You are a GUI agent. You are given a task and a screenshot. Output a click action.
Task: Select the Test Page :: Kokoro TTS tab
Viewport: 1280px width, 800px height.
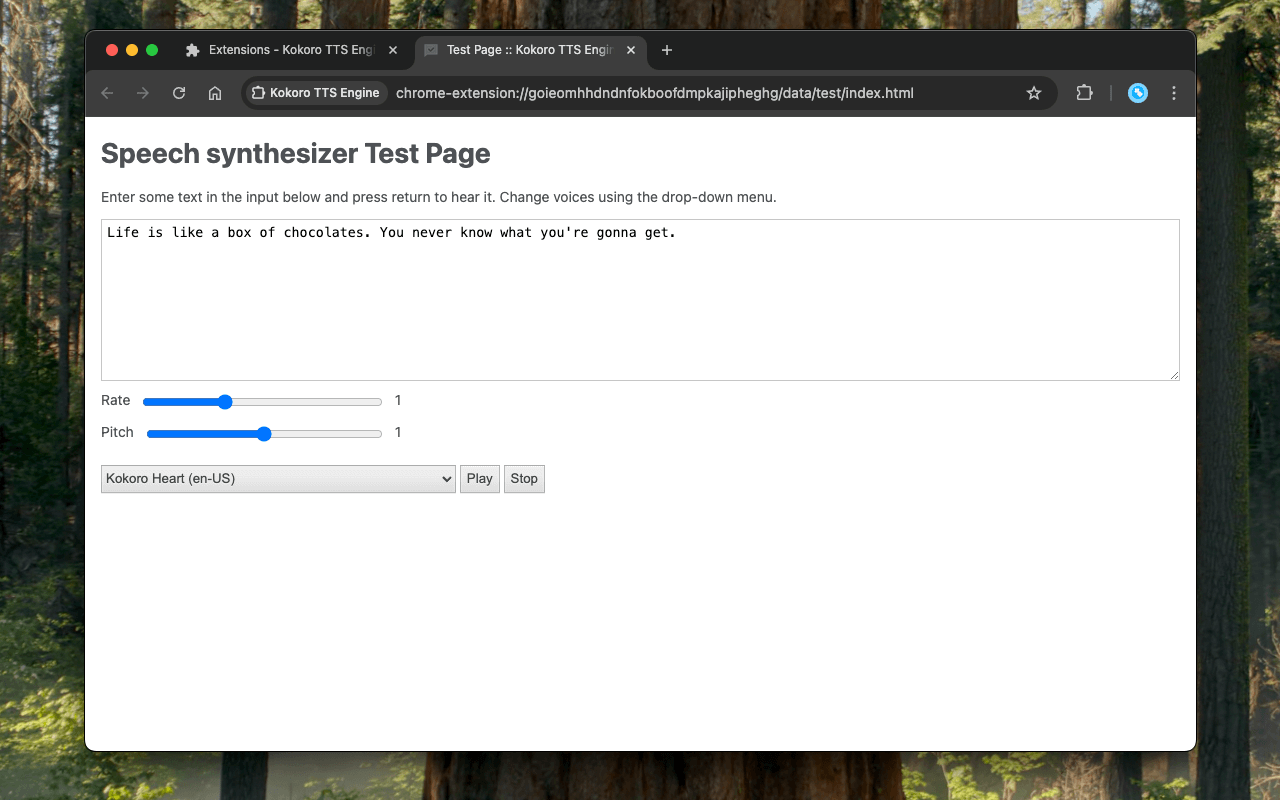(529, 50)
